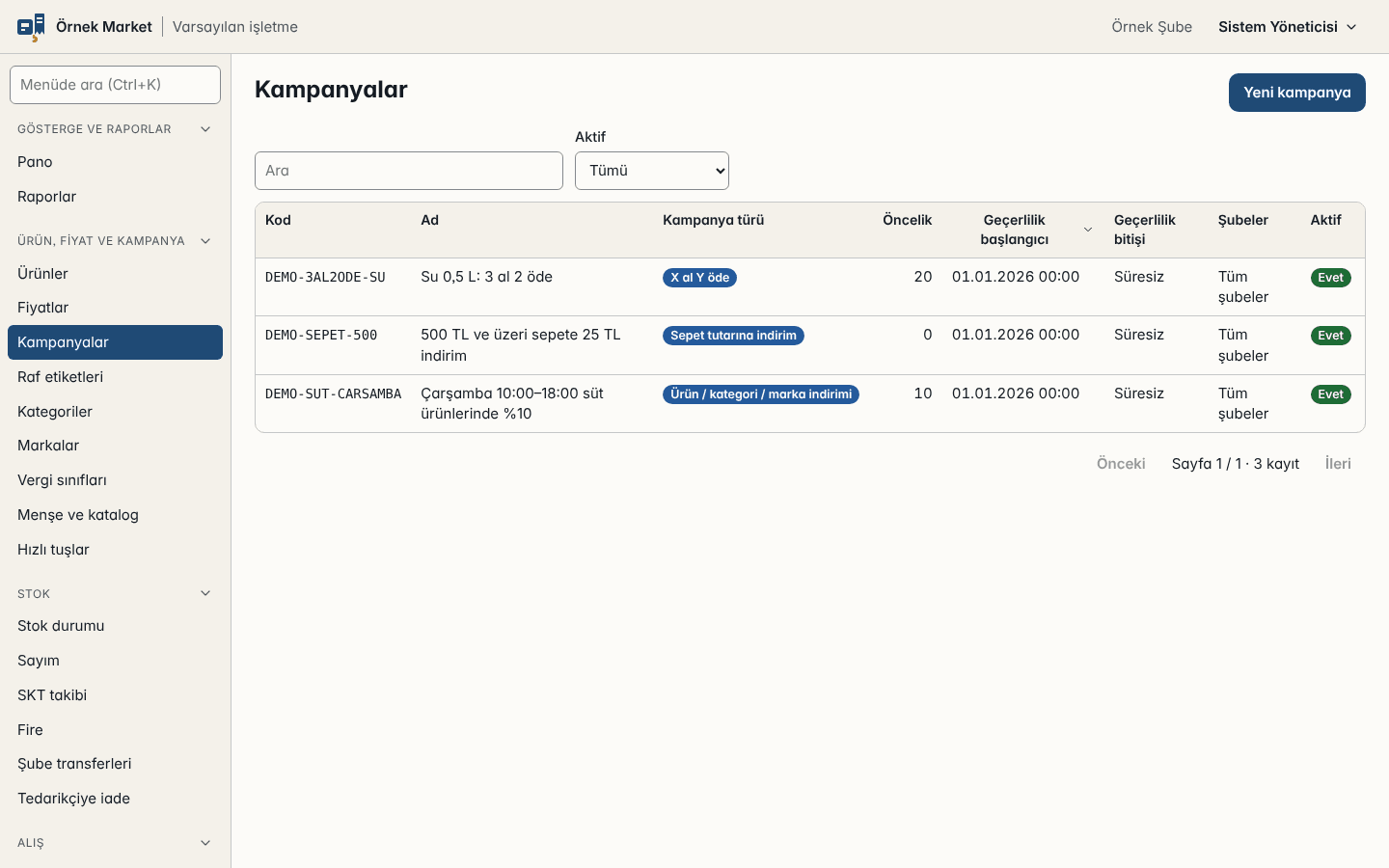Click Örnek Şube in the header

coord(1152,27)
